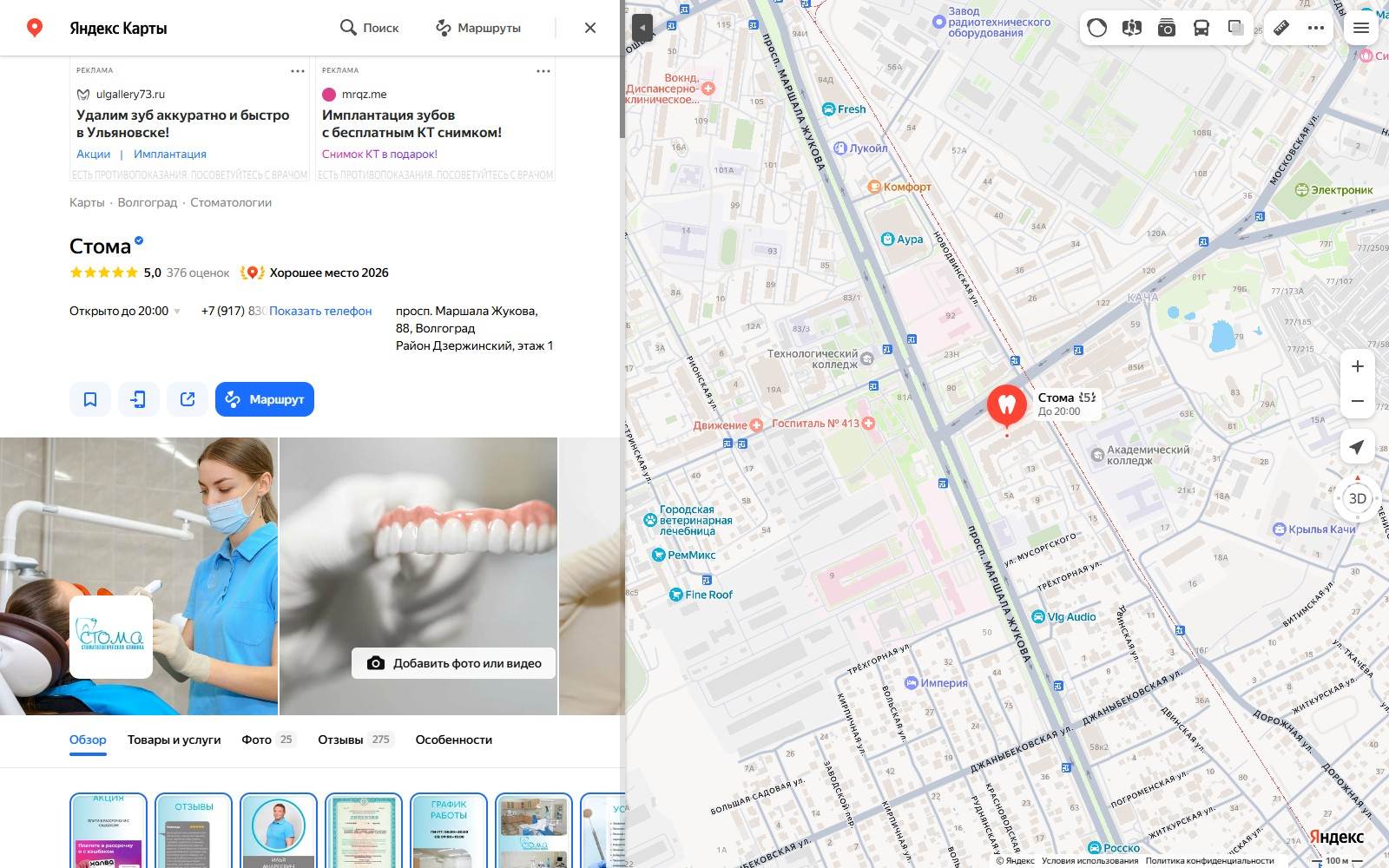Image resolution: width=1389 pixels, height=868 pixels.
Task: Collapse the side panel with arrow toggle
Action: [642, 28]
